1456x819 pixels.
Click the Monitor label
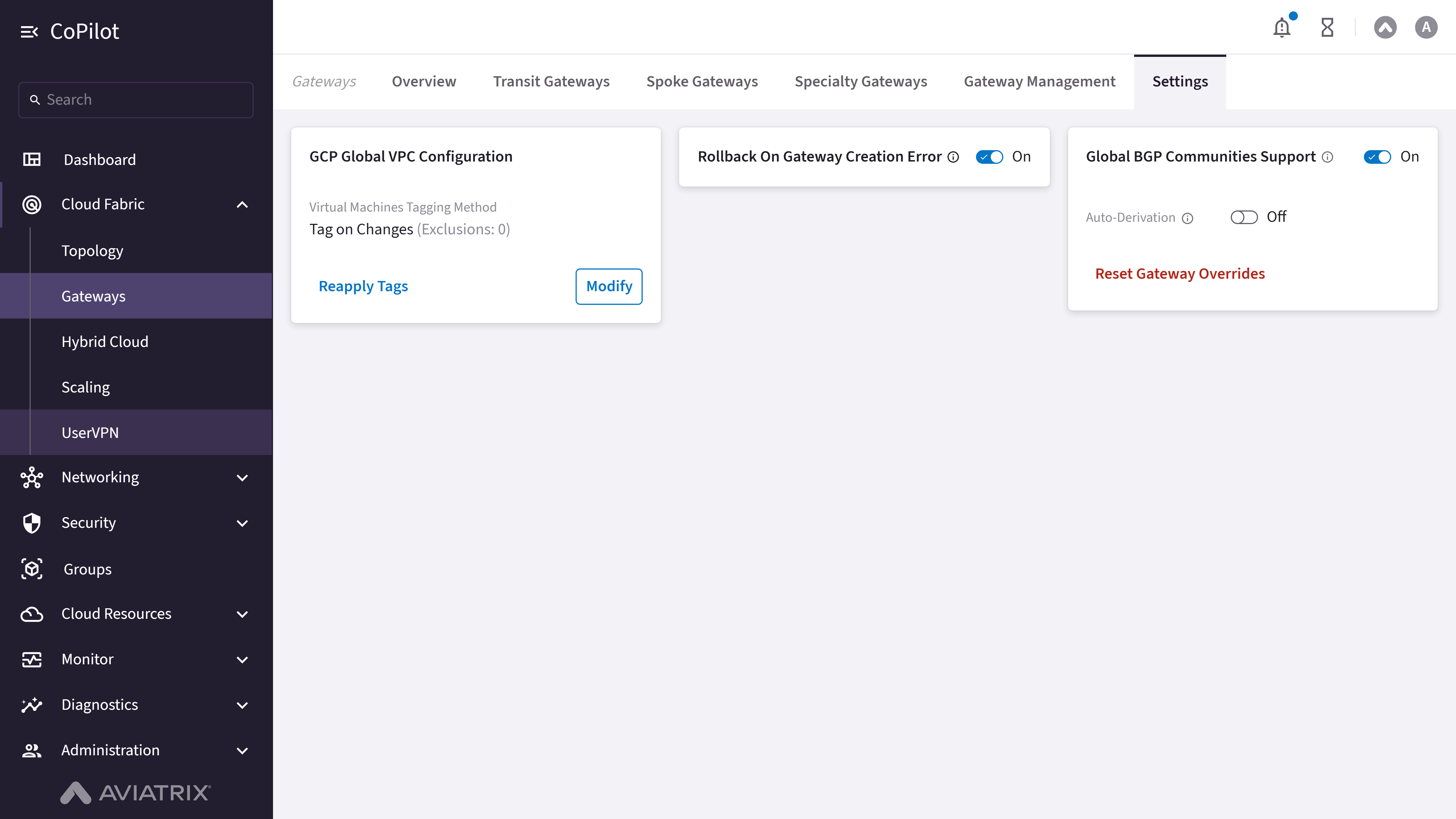[x=87, y=659]
